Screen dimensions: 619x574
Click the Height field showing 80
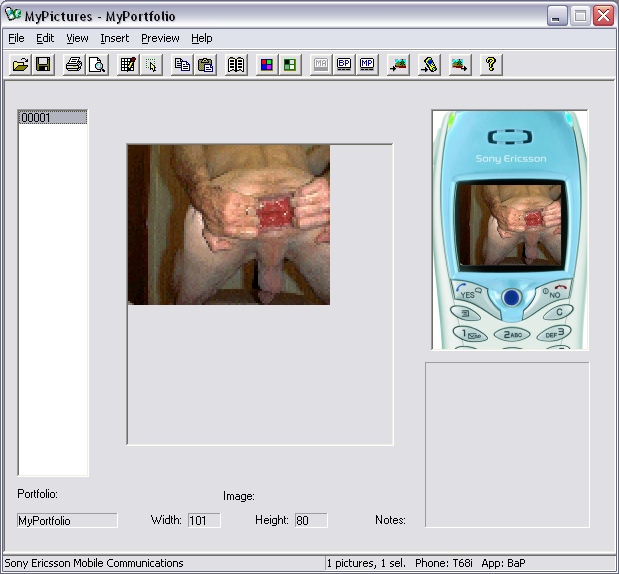[x=311, y=520]
